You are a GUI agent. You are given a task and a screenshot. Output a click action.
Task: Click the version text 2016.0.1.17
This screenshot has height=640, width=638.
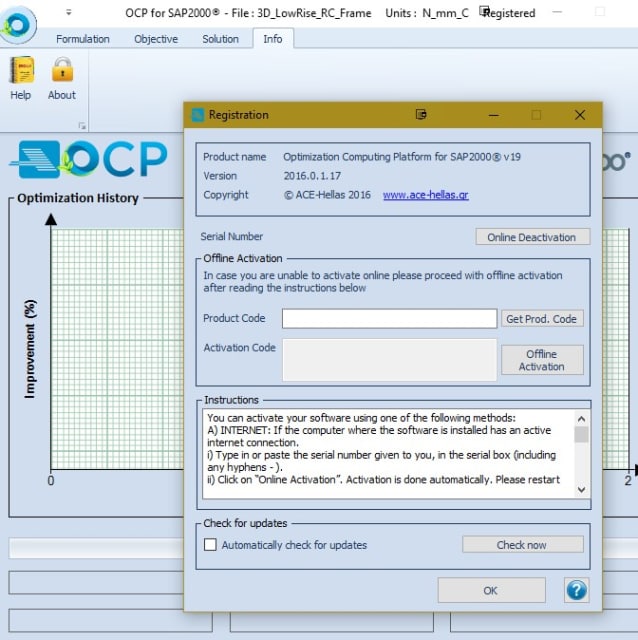(x=312, y=176)
